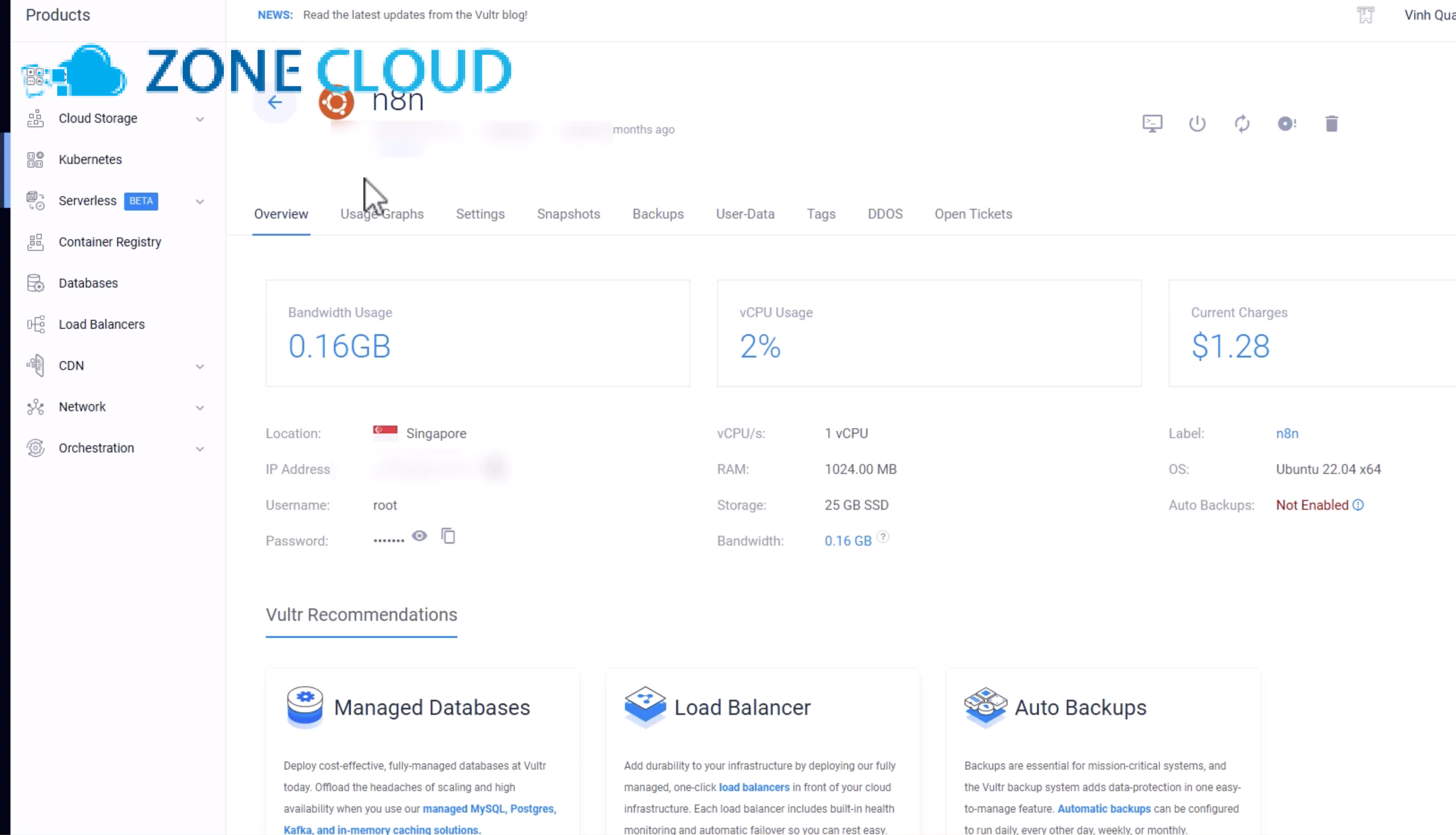Switch to the Overview tab
The image size is (1456, 835).
pyautogui.click(x=281, y=214)
